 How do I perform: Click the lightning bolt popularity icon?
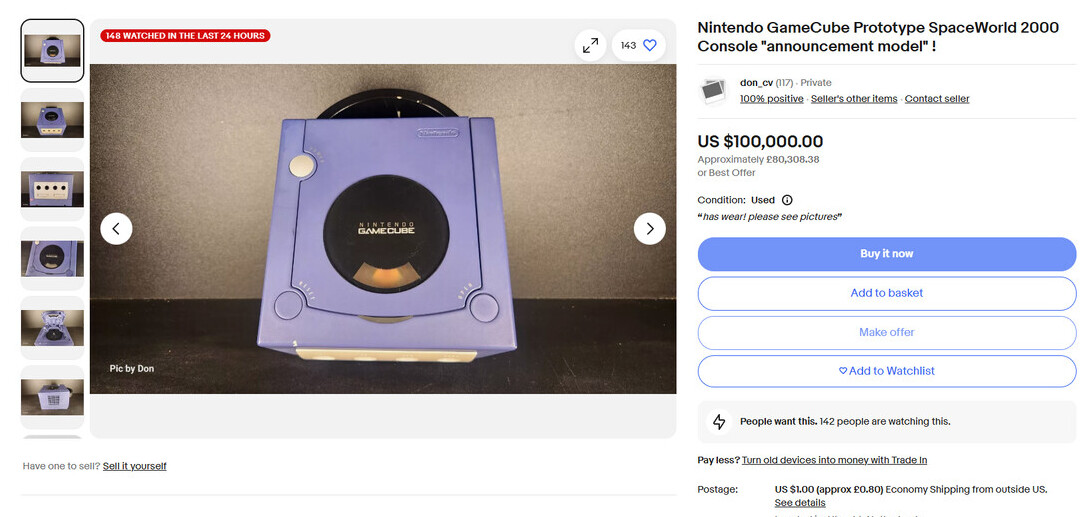tap(718, 422)
